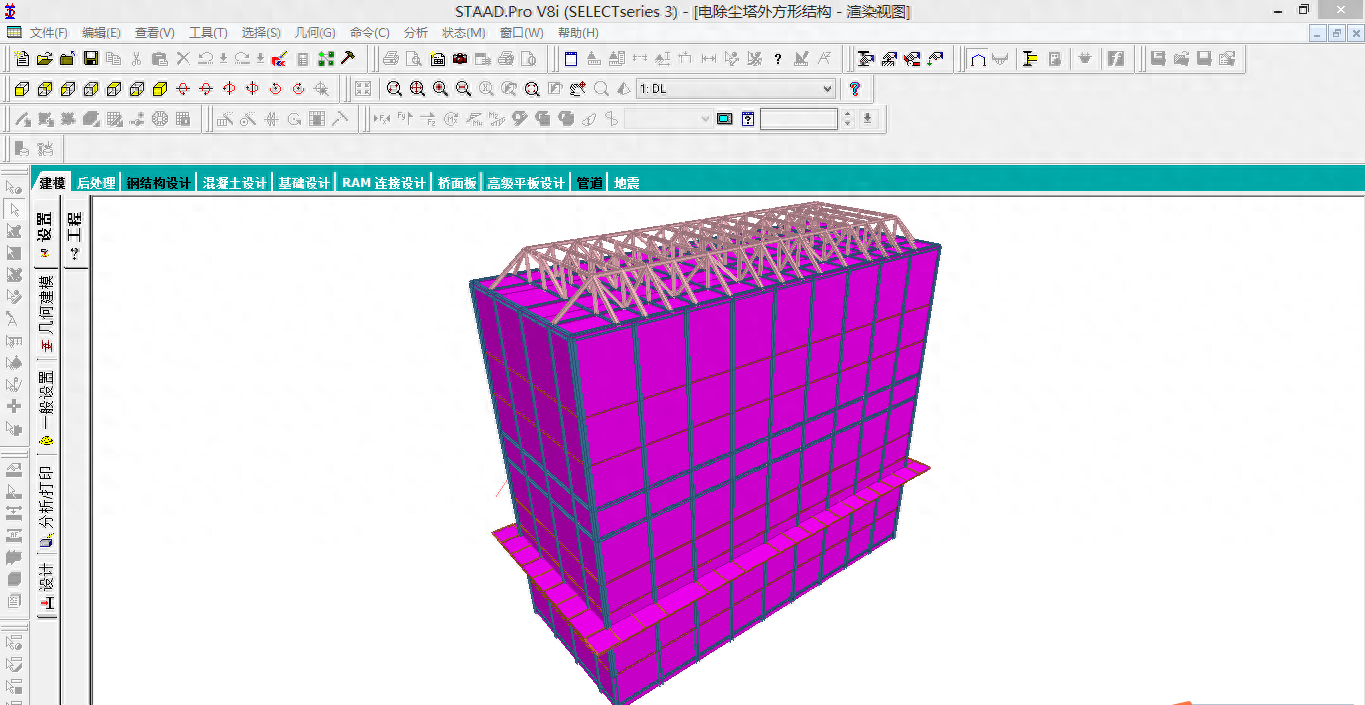Toggle the blue arch structure view button

(978, 59)
